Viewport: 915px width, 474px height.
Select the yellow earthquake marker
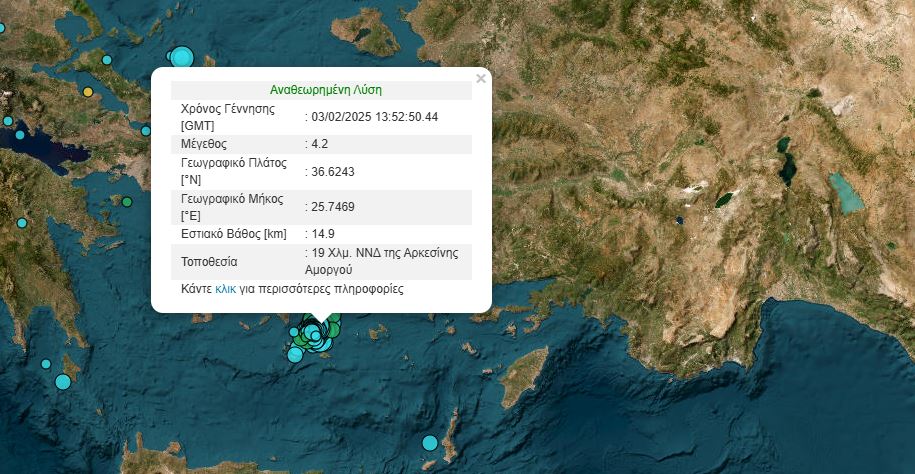(88, 92)
